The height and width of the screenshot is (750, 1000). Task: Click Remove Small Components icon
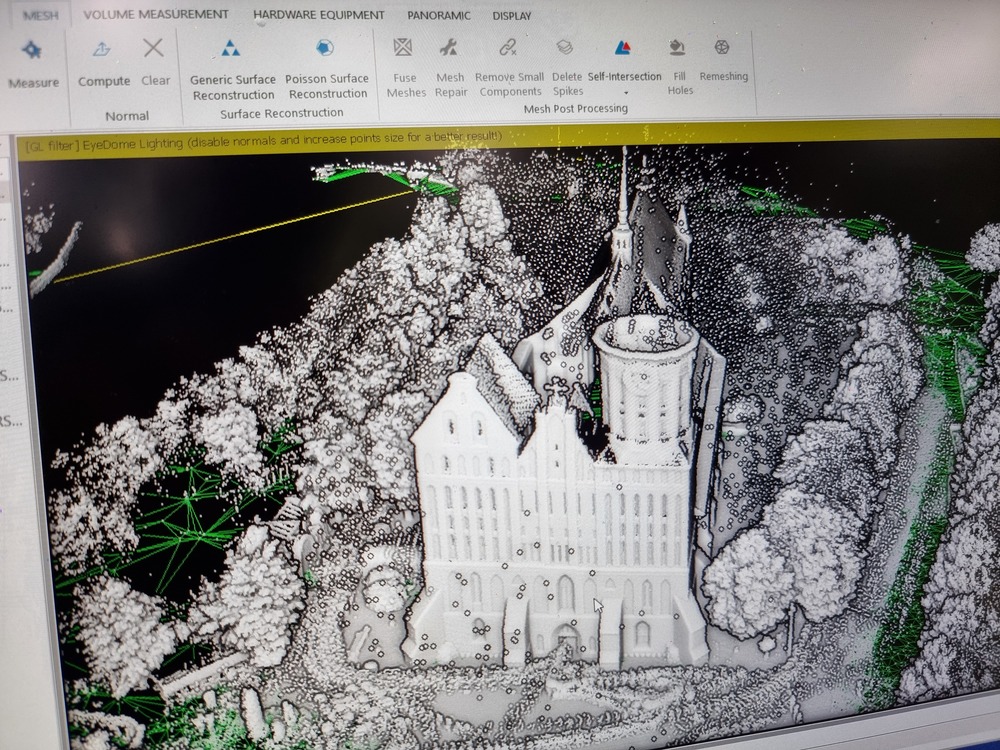508,48
